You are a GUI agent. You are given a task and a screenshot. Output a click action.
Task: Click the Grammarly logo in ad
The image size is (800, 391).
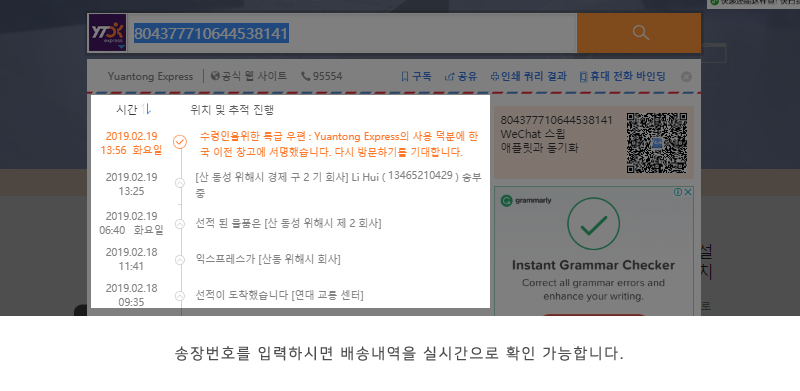pos(526,201)
